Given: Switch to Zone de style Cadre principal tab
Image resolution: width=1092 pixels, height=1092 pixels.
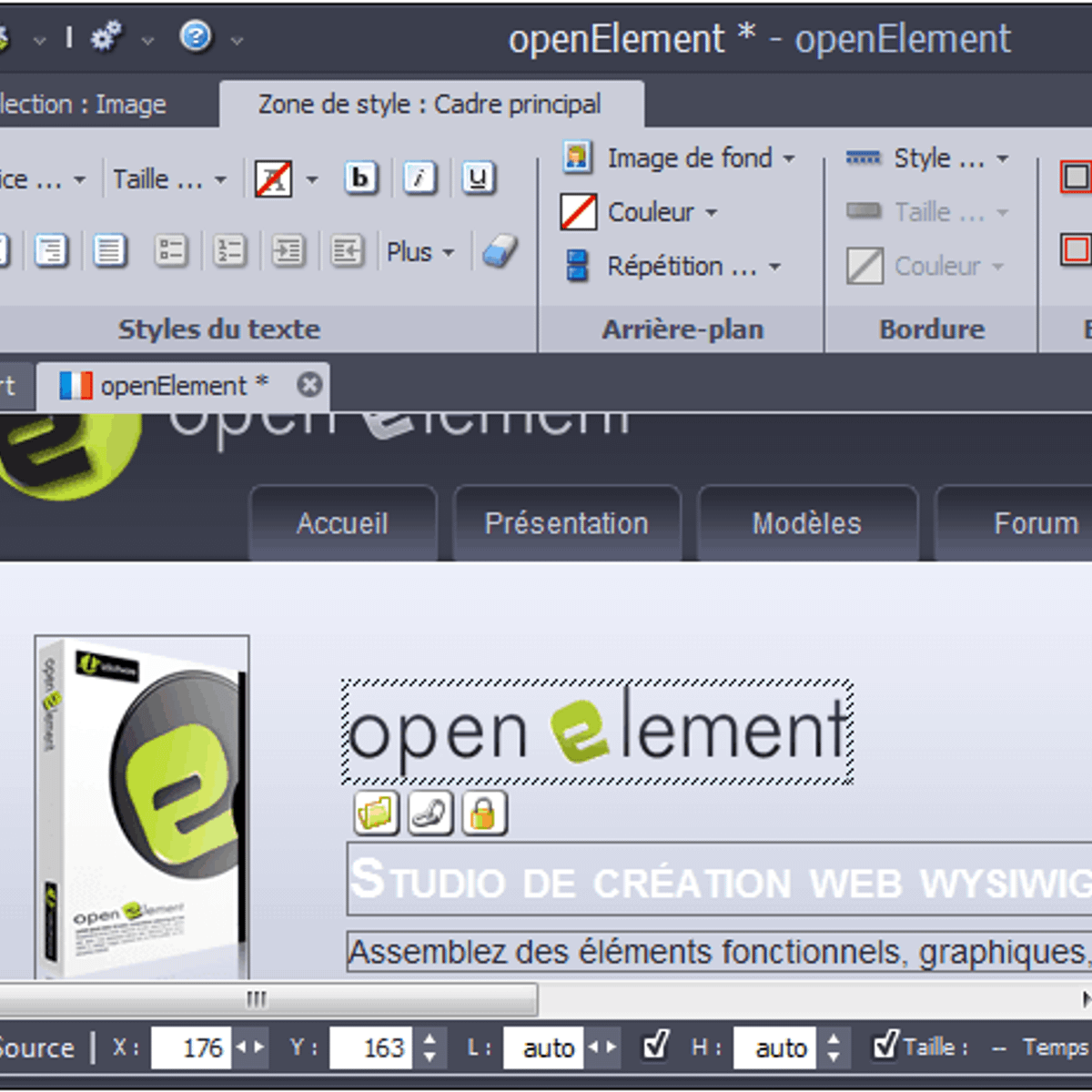Looking at the screenshot, I should click(430, 104).
